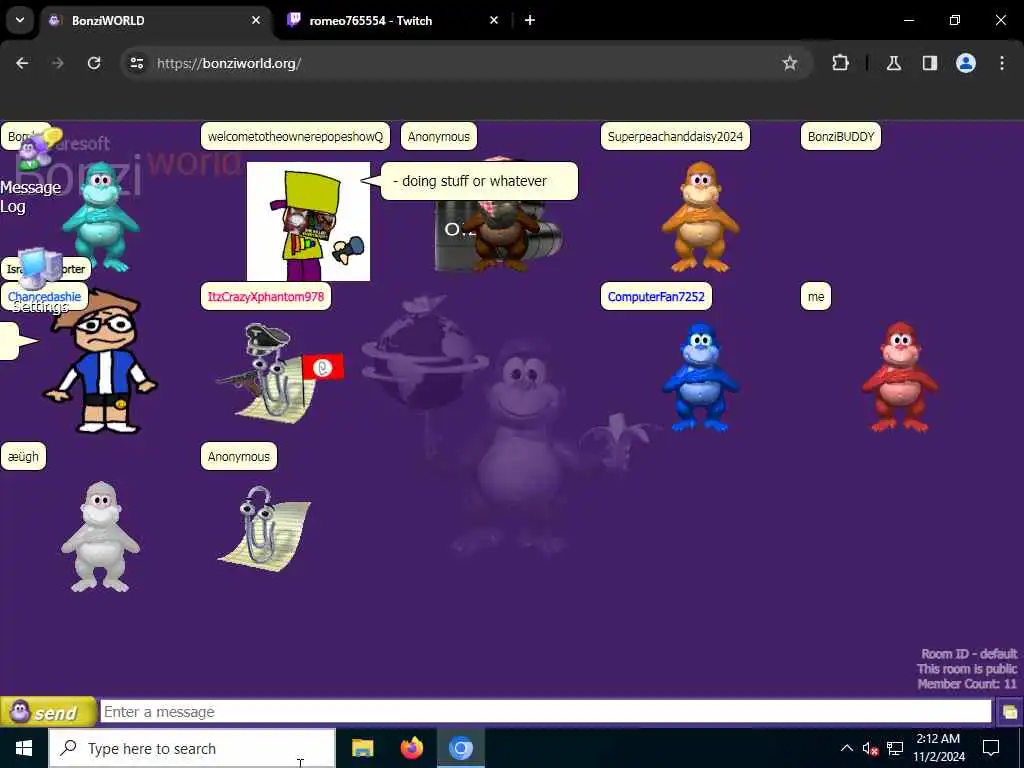Launch Firefox from the taskbar

click(x=411, y=748)
